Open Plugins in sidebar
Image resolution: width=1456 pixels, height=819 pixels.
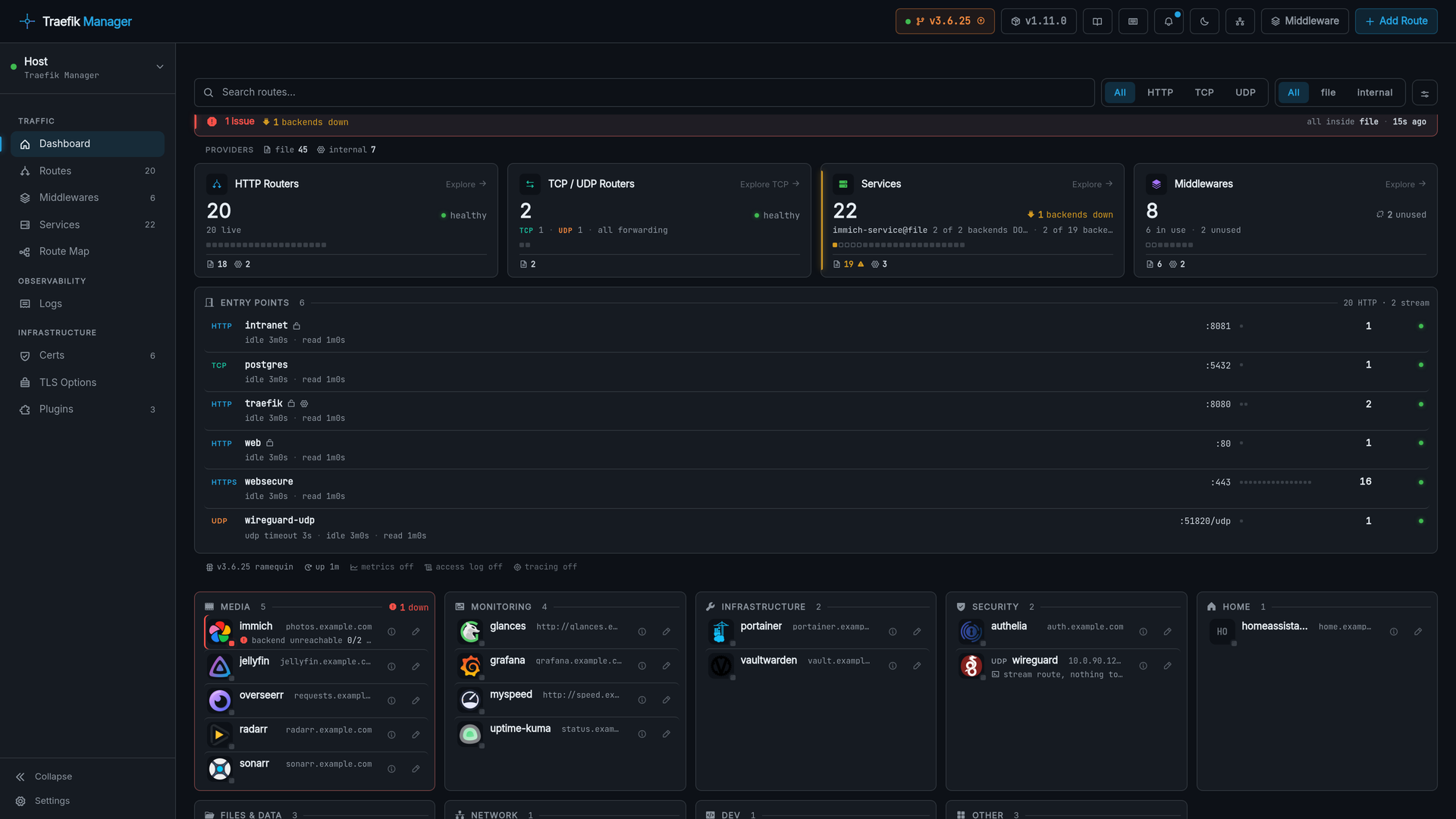[87, 409]
